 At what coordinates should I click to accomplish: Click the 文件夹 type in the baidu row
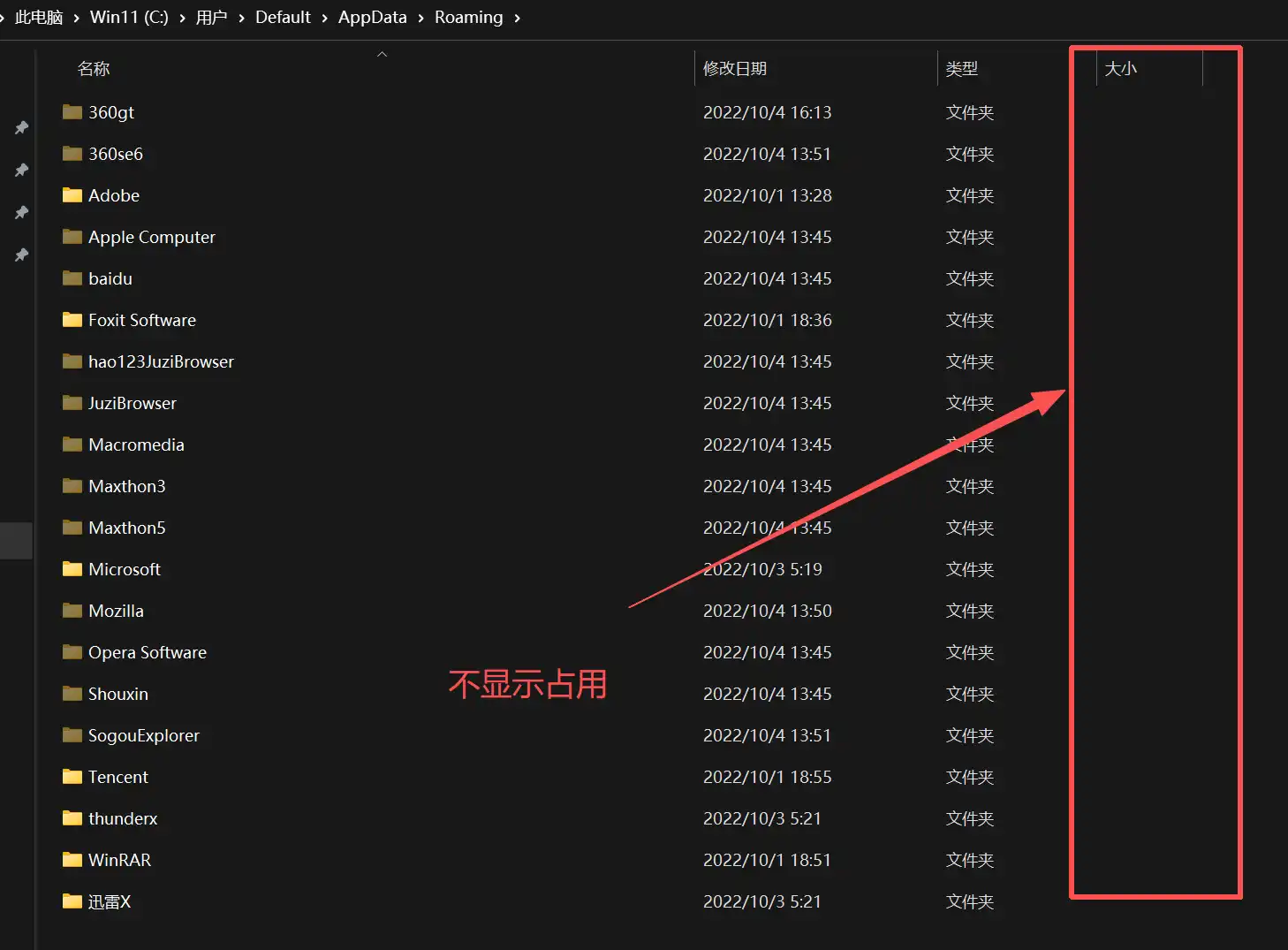(970, 278)
